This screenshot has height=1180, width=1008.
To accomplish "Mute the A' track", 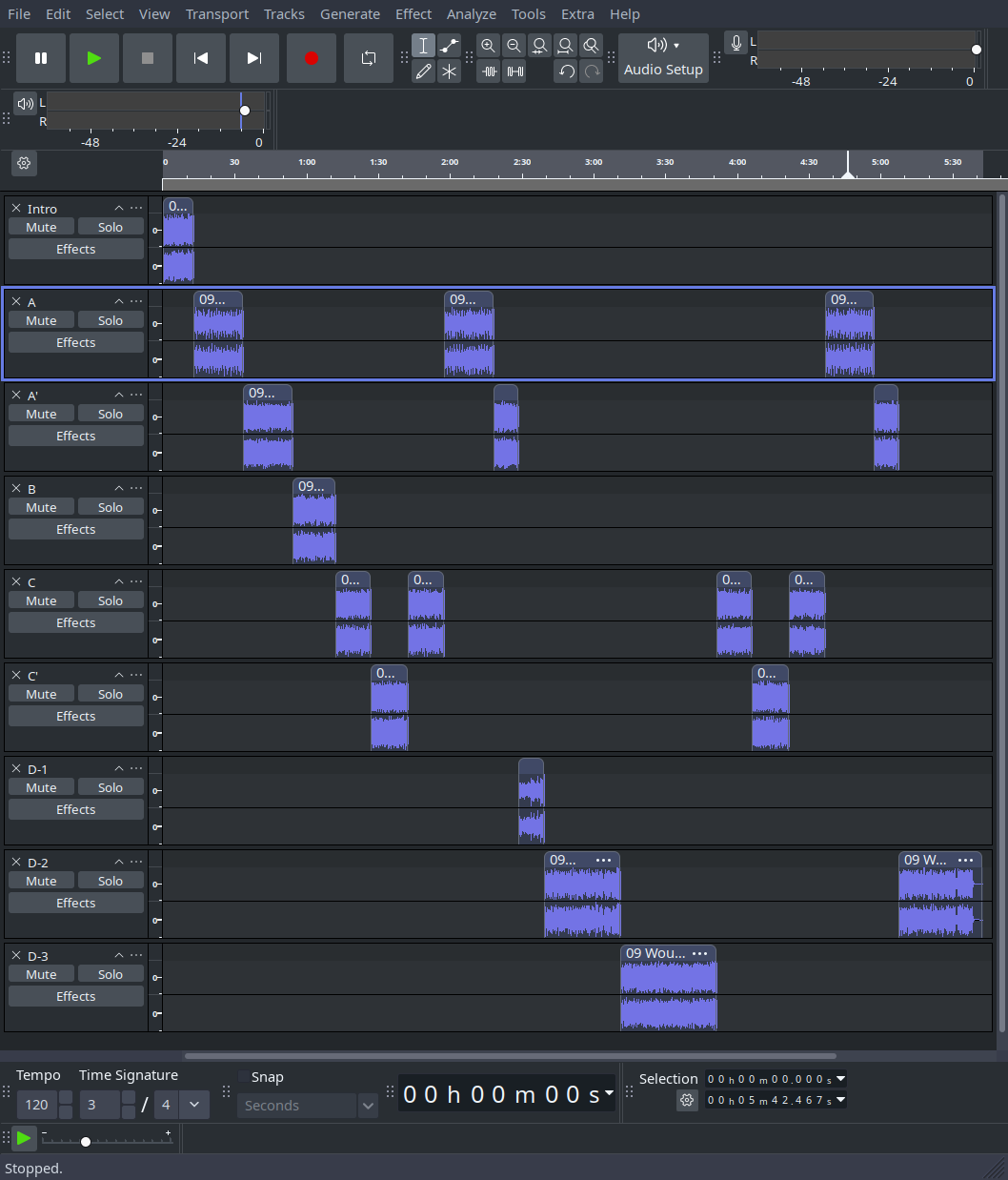I will point(41,414).
